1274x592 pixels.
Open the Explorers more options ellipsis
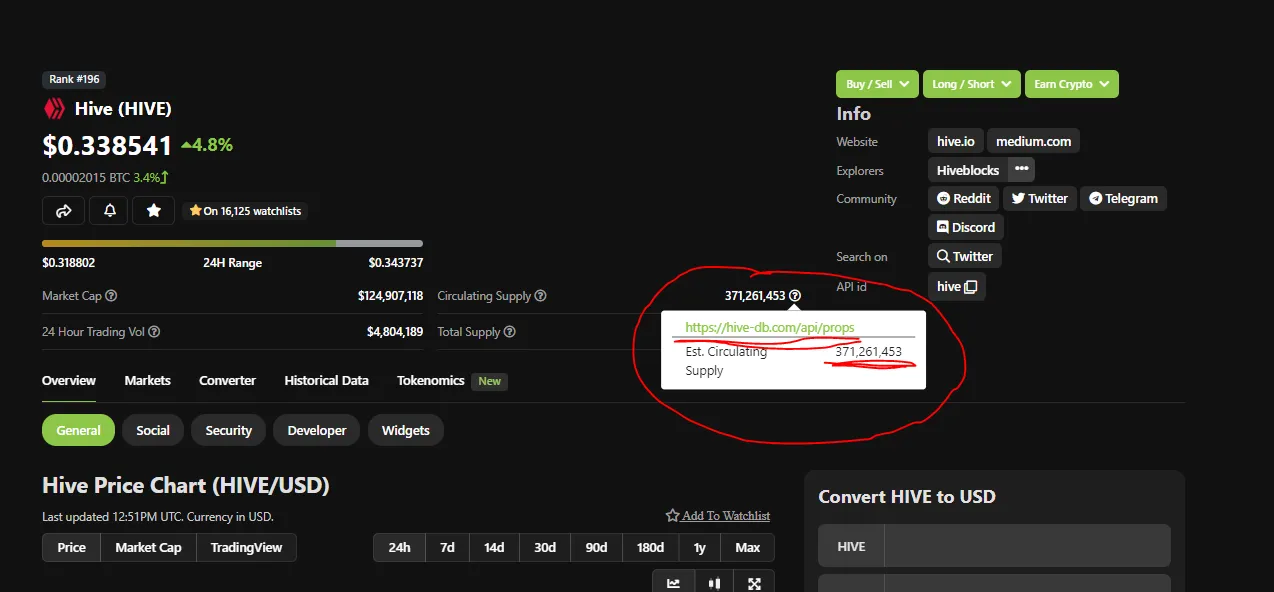[x=1021, y=169]
